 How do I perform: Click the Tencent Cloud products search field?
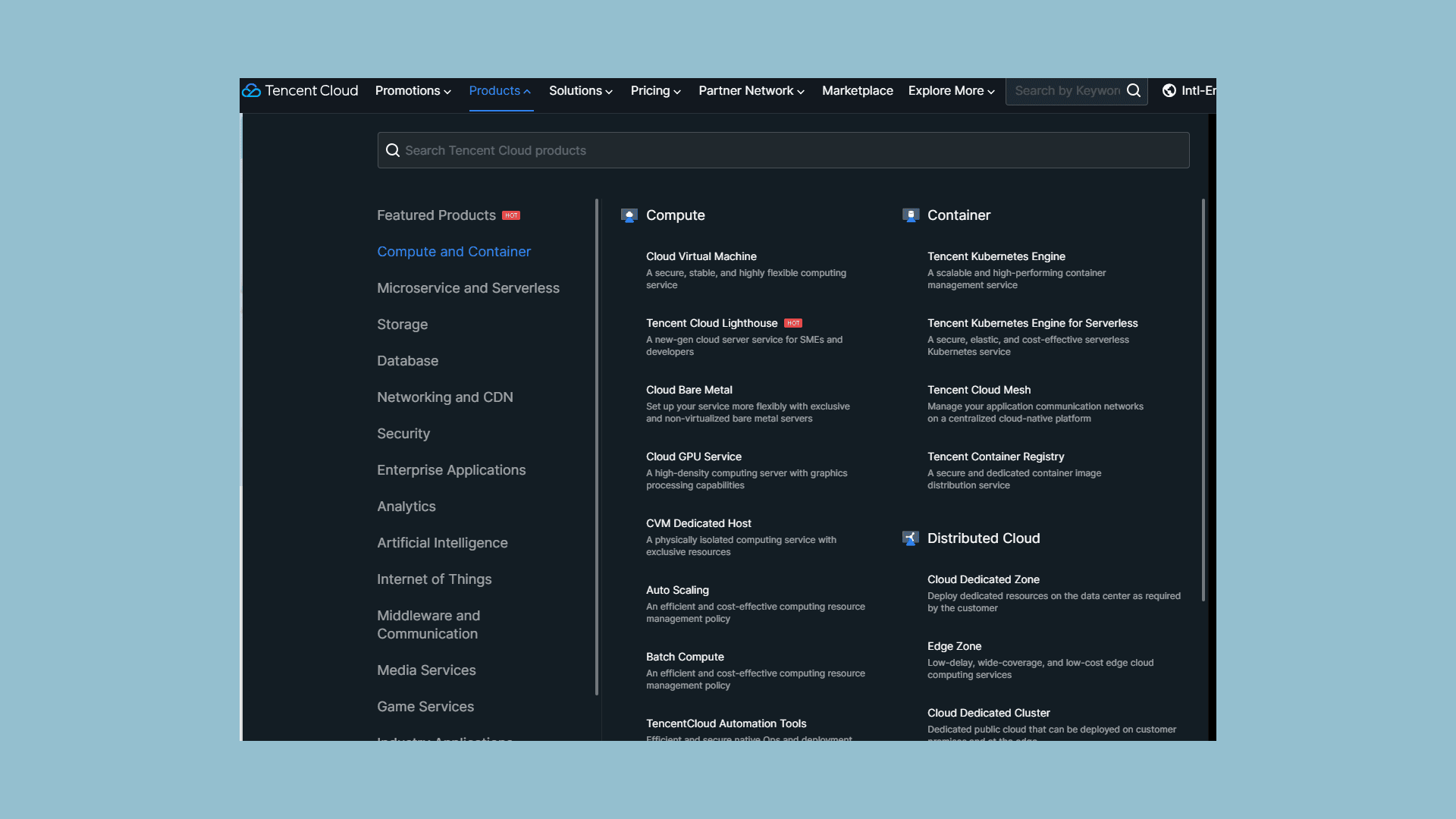[783, 150]
